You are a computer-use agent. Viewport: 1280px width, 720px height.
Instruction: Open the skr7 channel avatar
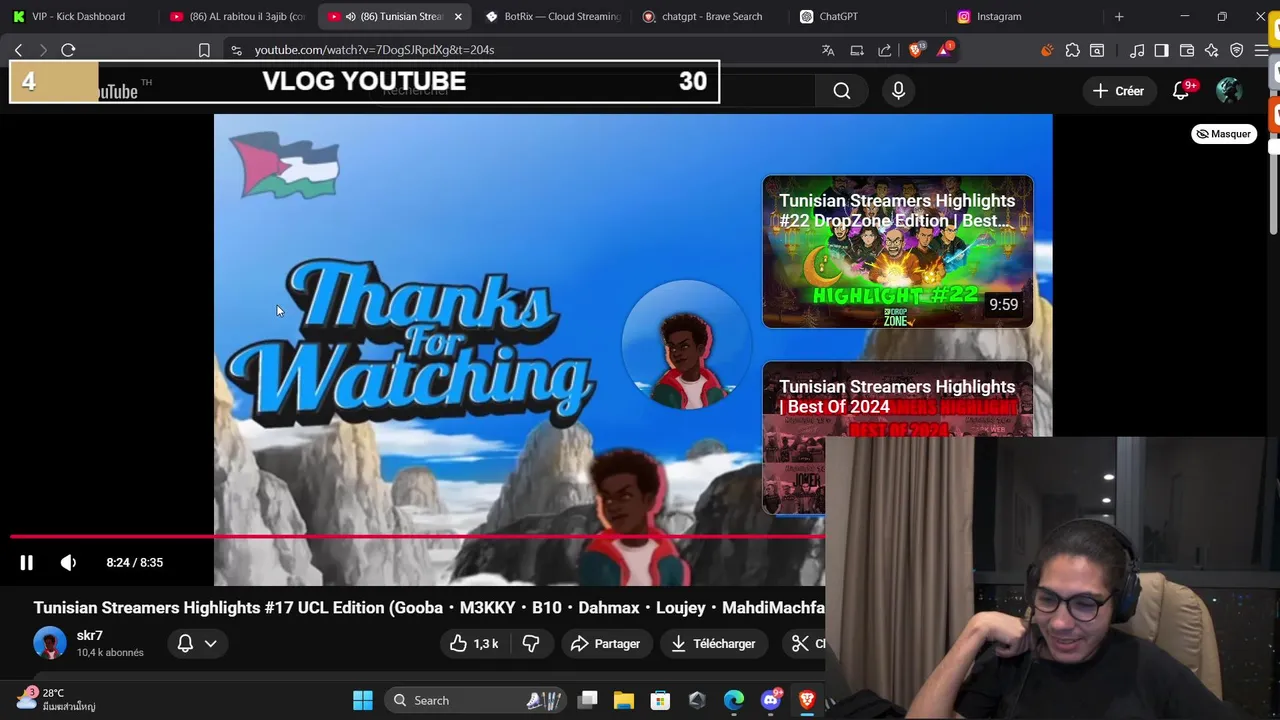(50, 643)
